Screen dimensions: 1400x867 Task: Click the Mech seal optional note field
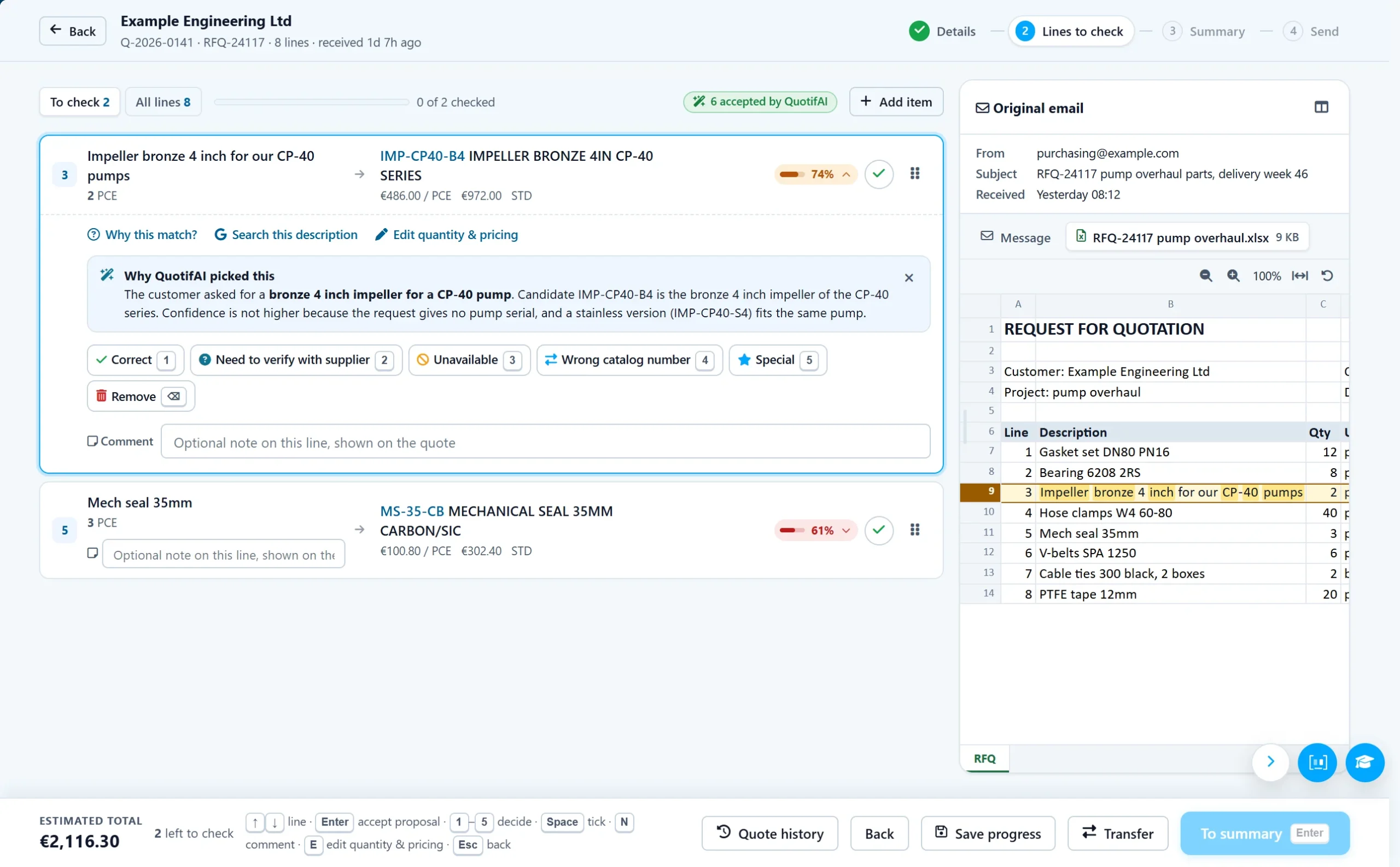(224, 555)
